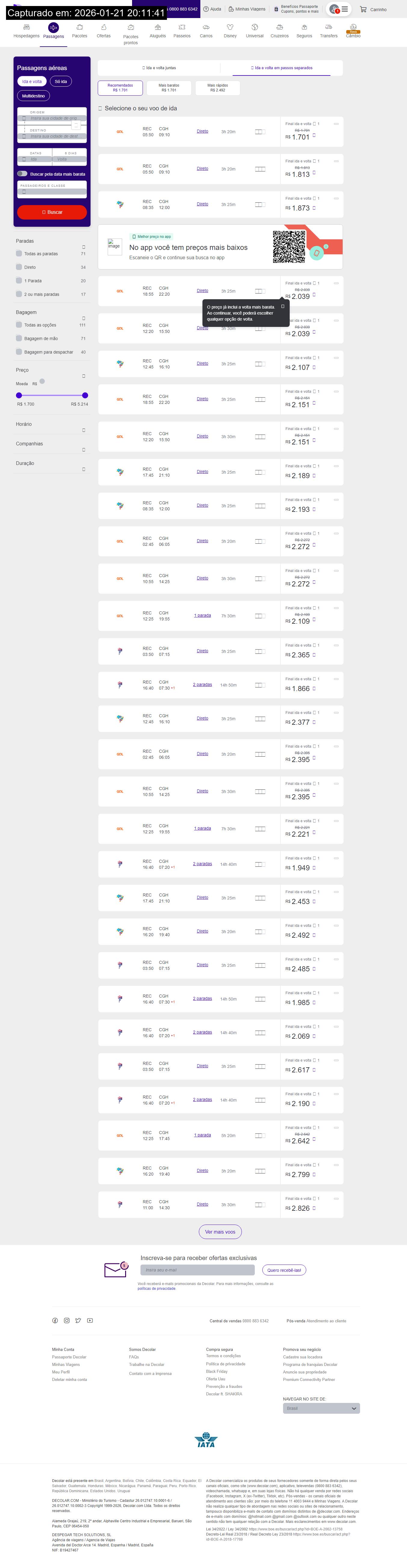Open the Carrinho shopping cart

pos(373,9)
